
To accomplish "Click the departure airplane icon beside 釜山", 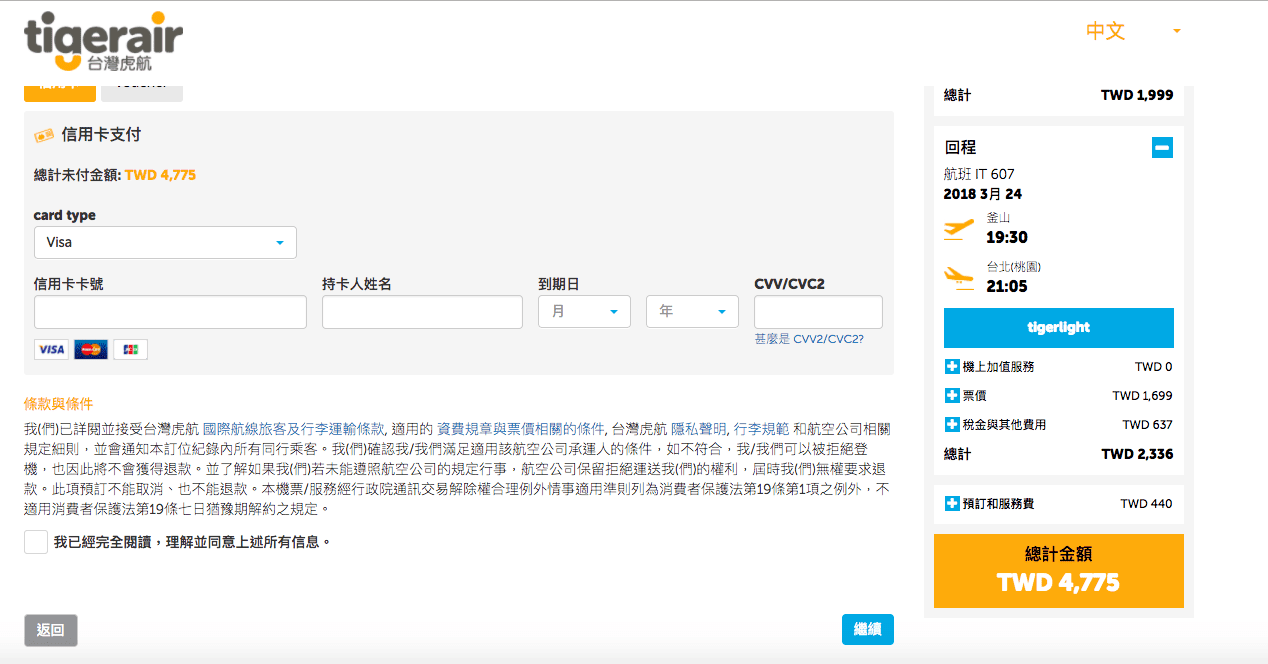I will (957, 228).
